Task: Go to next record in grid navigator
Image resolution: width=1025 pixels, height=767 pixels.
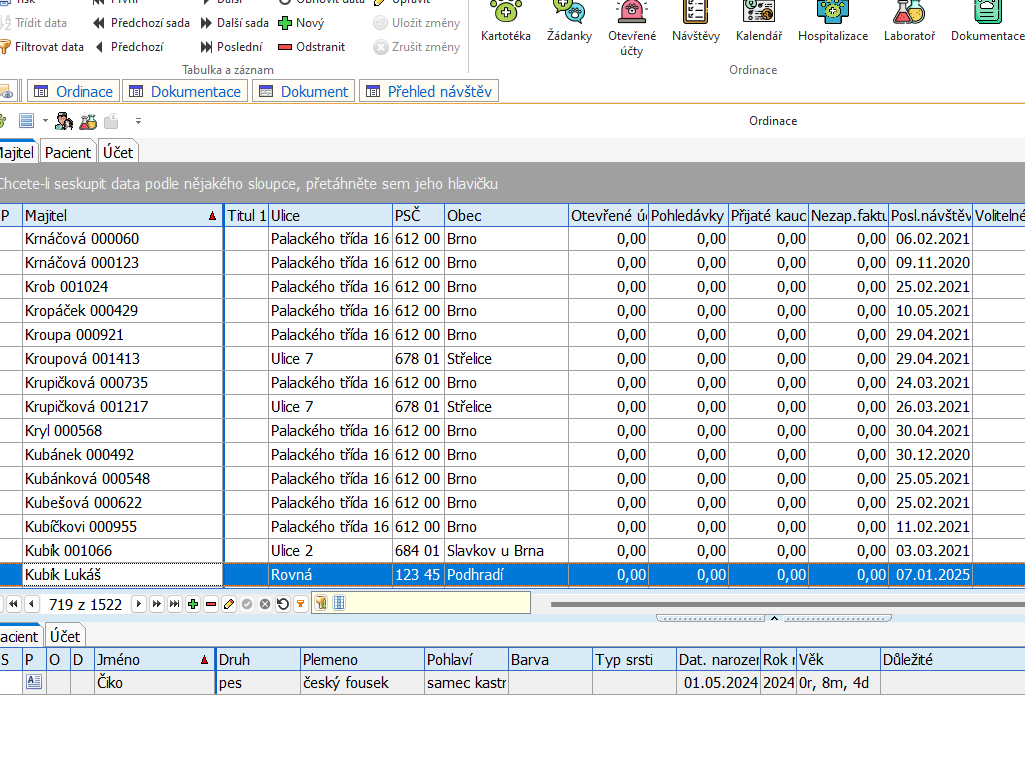Action: tap(138, 604)
